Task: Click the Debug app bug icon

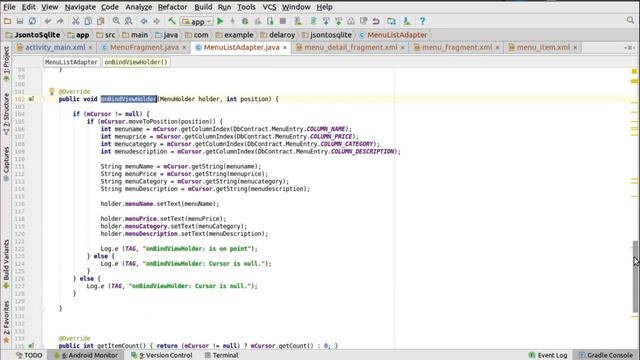Action: 245,21
